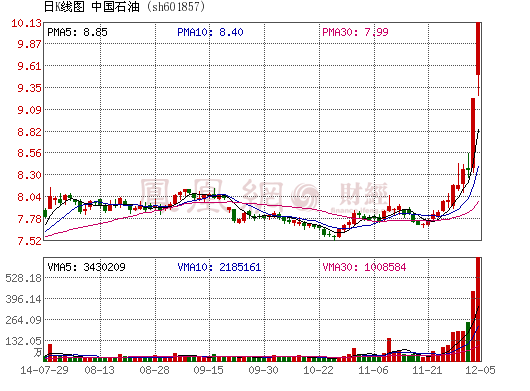Click the 7.78 price axis label
Screen dimensions: 530x391
pos(29,219)
